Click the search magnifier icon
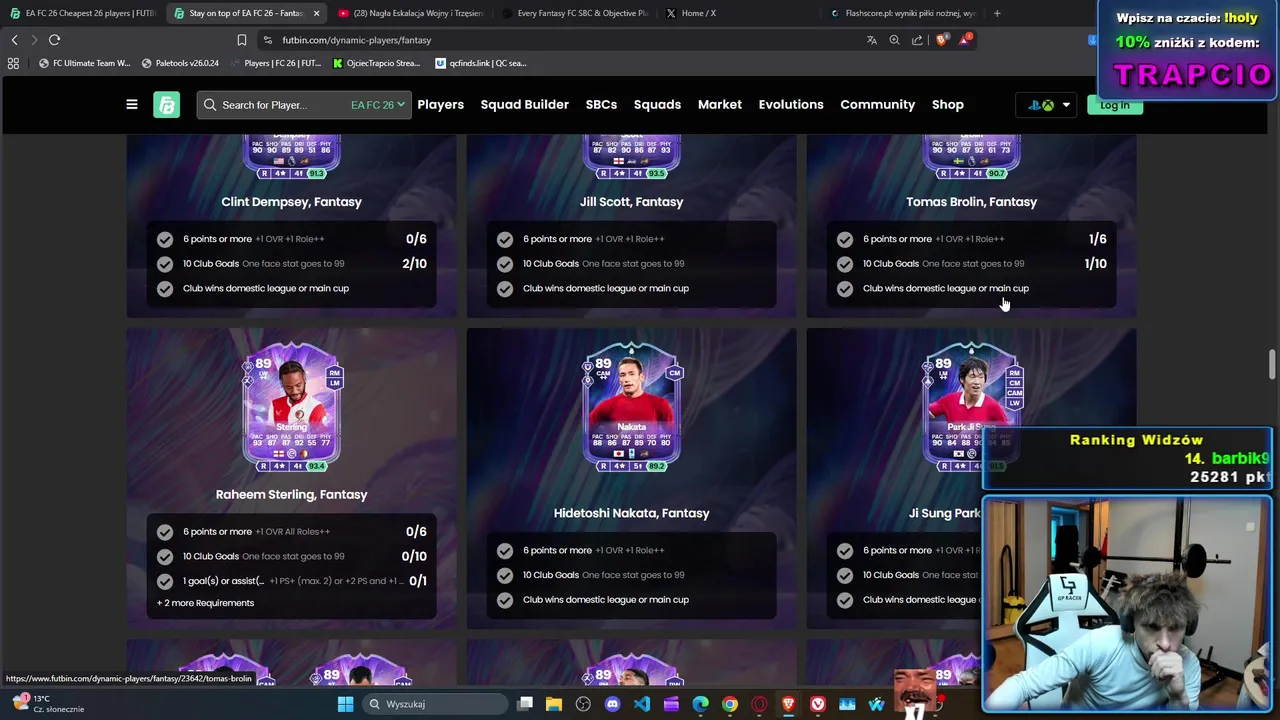The height and width of the screenshot is (720, 1280). coord(209,105)
